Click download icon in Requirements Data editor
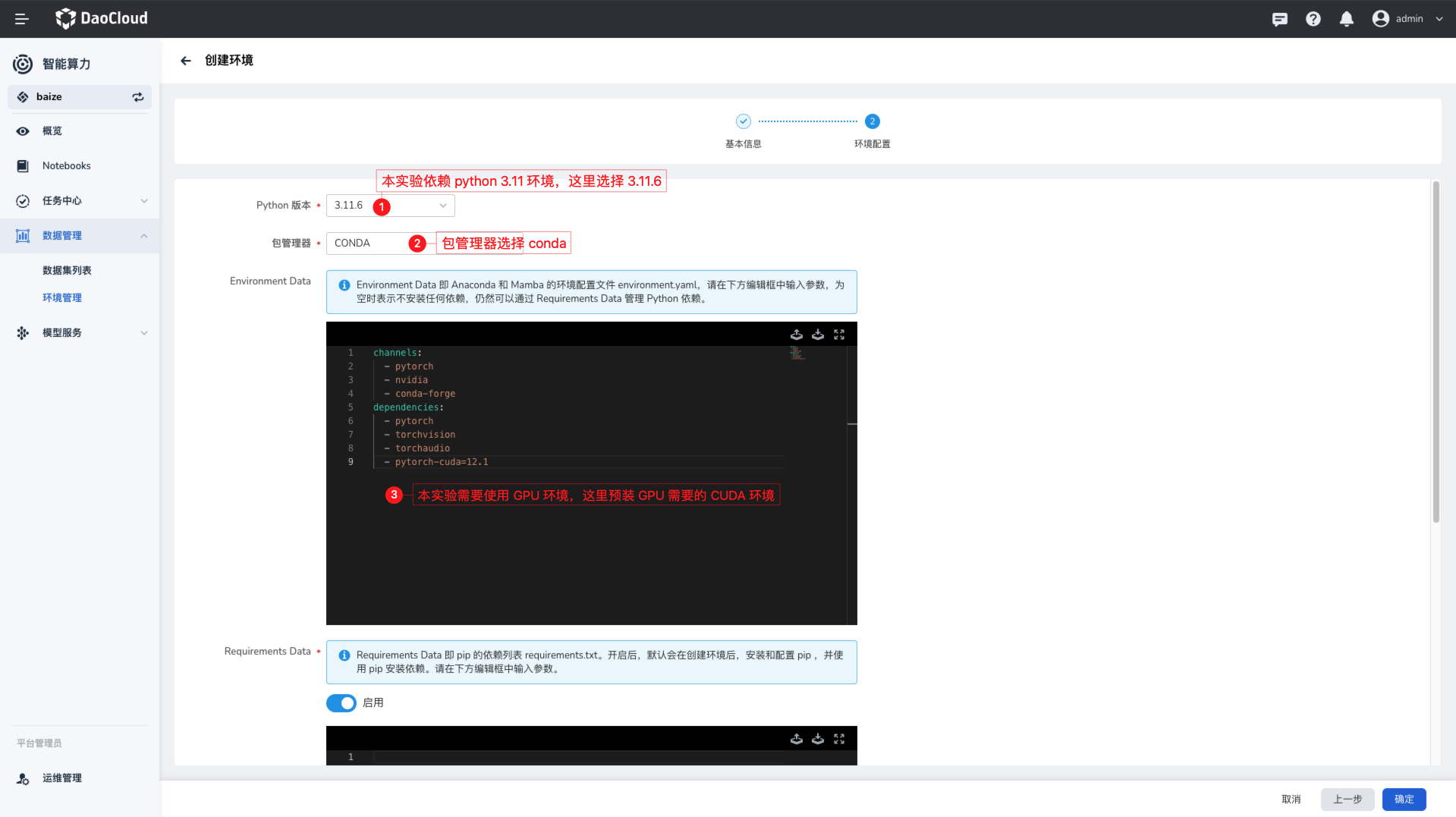1456x817 pixels. click(817, 739)
